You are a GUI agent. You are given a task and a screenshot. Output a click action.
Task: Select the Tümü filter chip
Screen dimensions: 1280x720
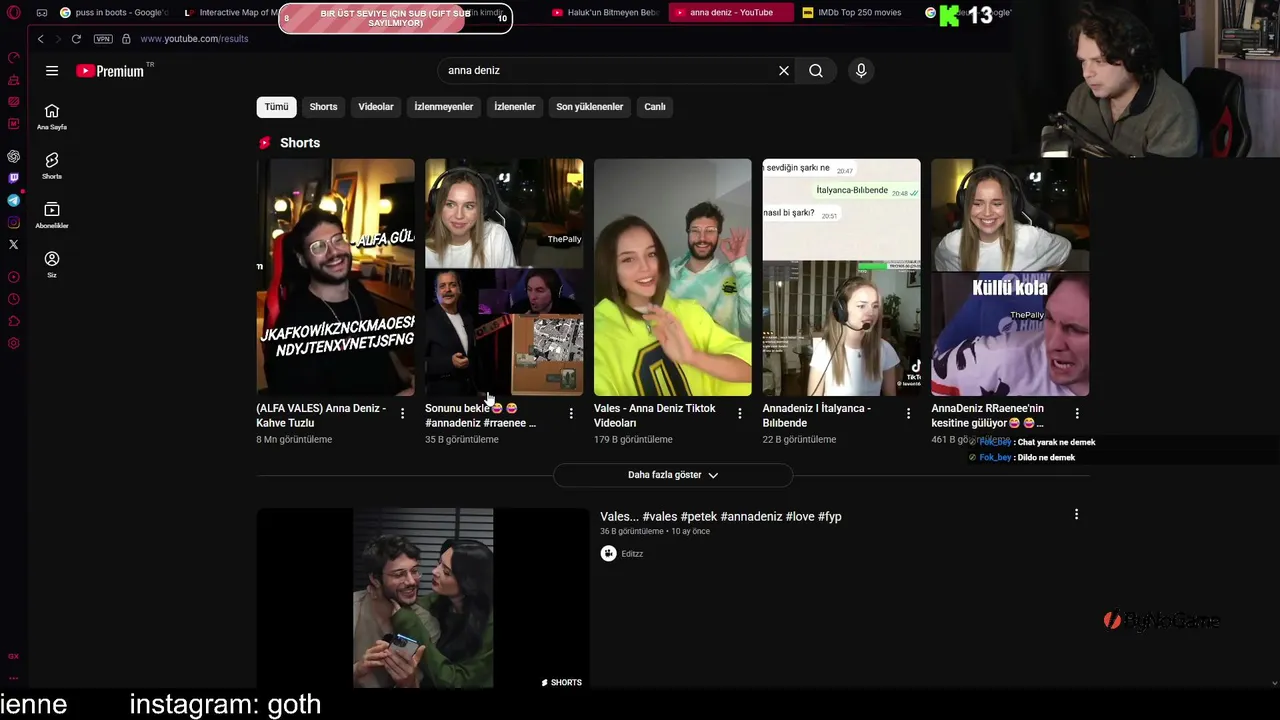[x=276, y=107]
